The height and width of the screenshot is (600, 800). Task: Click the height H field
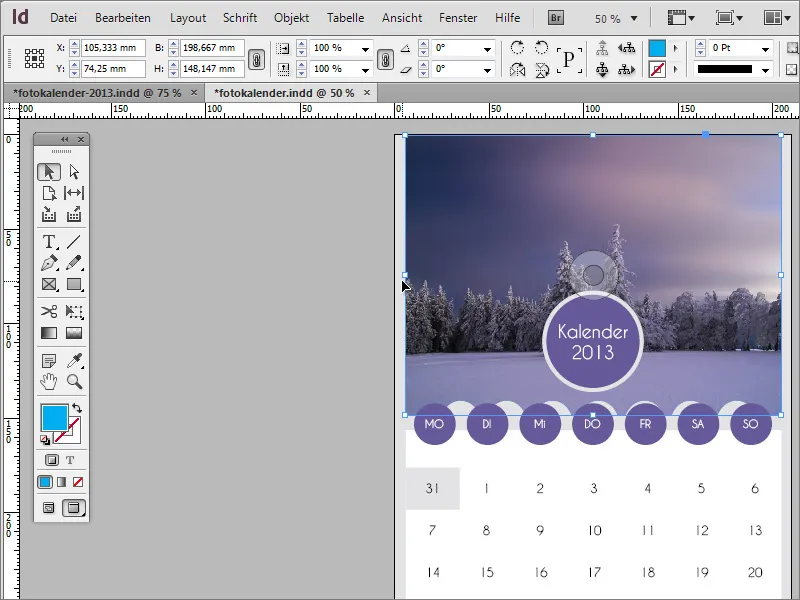coord(212,68)
